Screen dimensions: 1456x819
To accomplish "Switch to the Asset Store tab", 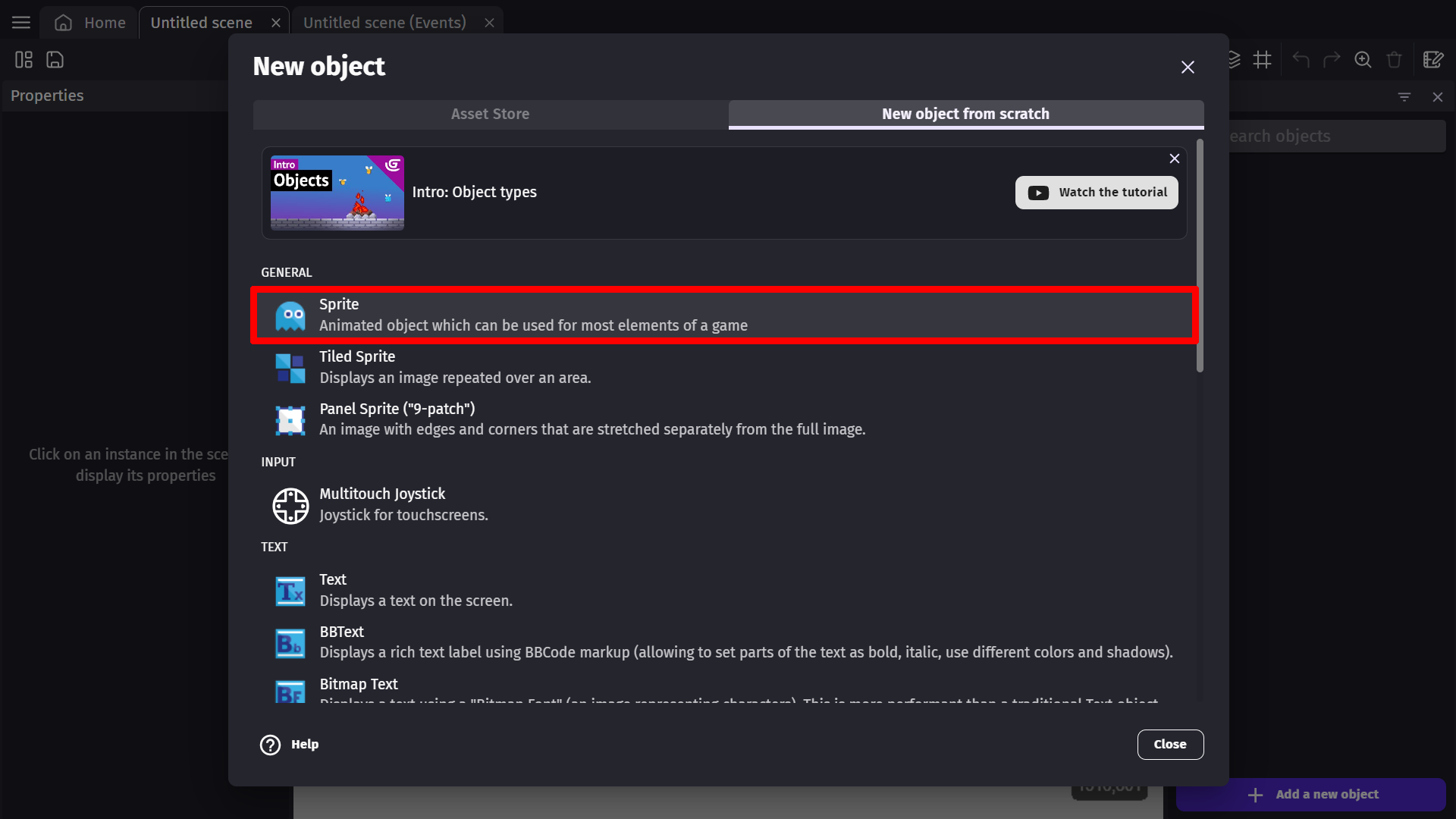I will [489, 113].
